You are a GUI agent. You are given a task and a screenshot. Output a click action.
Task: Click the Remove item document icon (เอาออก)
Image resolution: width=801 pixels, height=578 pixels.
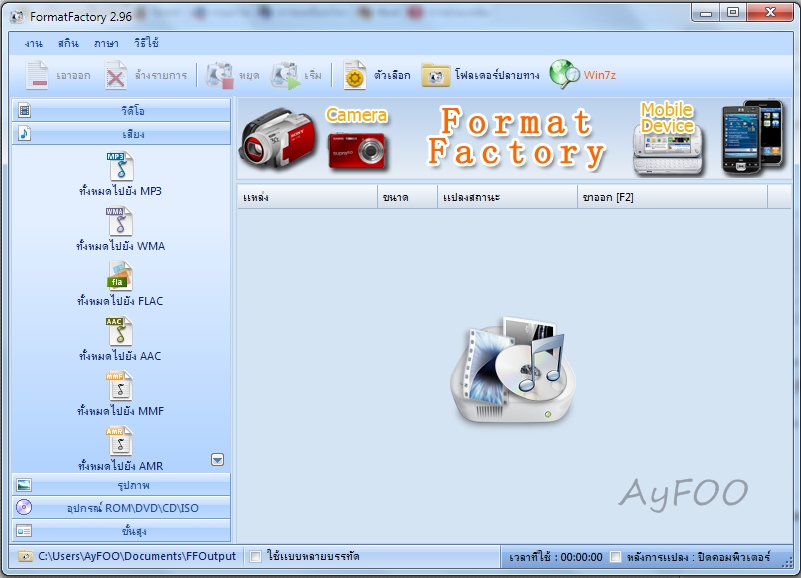(37, 75)
